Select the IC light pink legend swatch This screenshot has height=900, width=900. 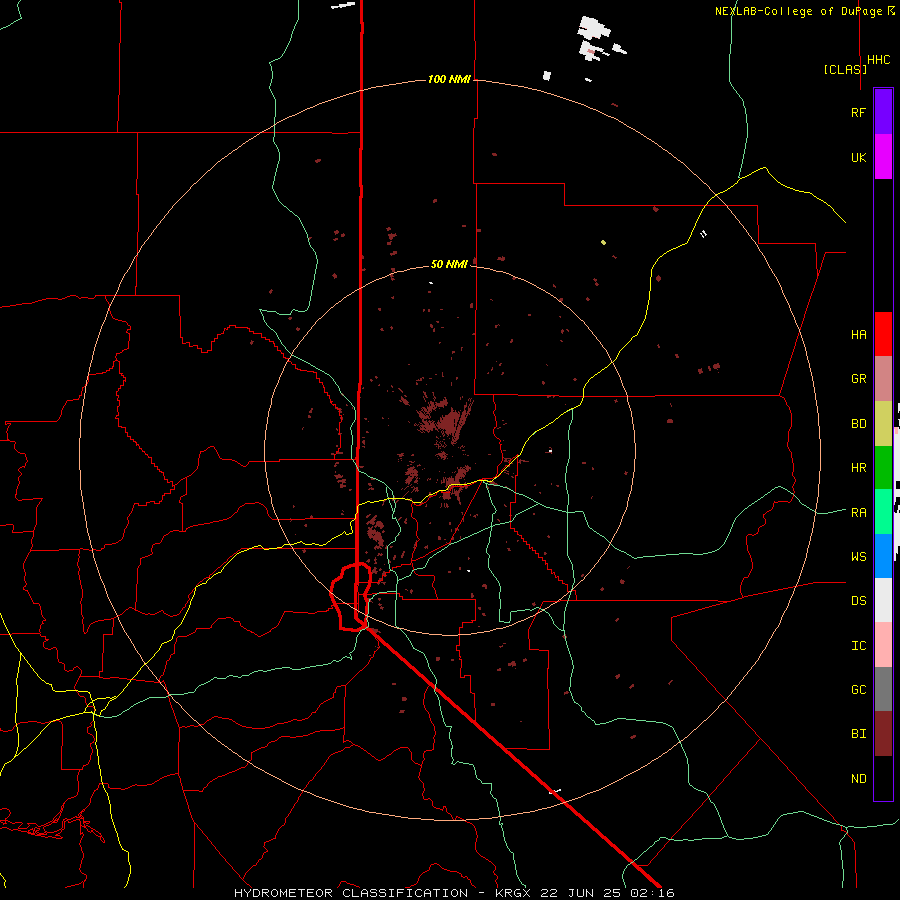click(x=883, y=645)
